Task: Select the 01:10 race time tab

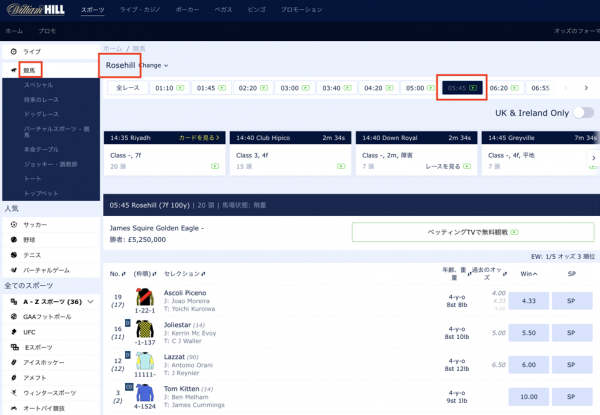Action: coord(169,88)
